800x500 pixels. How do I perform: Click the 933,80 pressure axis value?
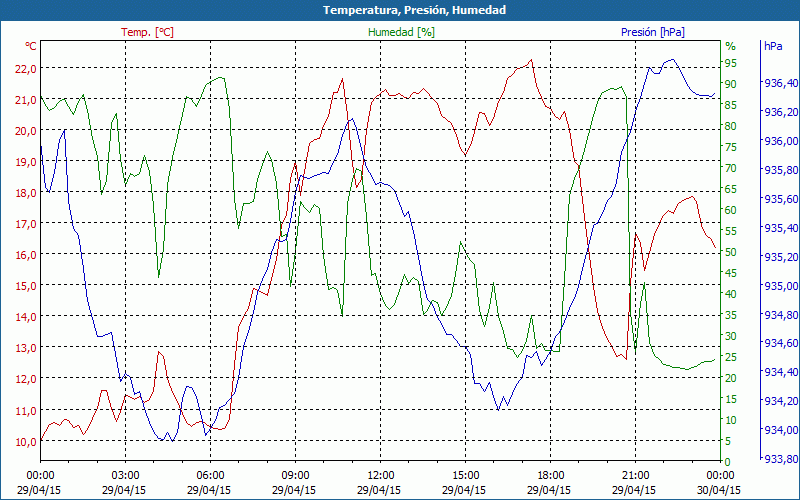[781, 460]
